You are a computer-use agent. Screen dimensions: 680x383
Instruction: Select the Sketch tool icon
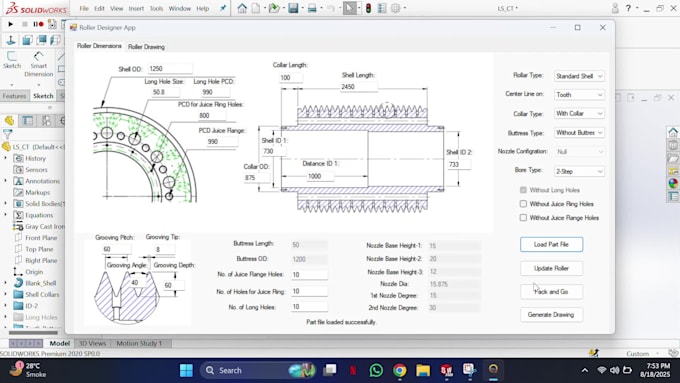(12, 60)
